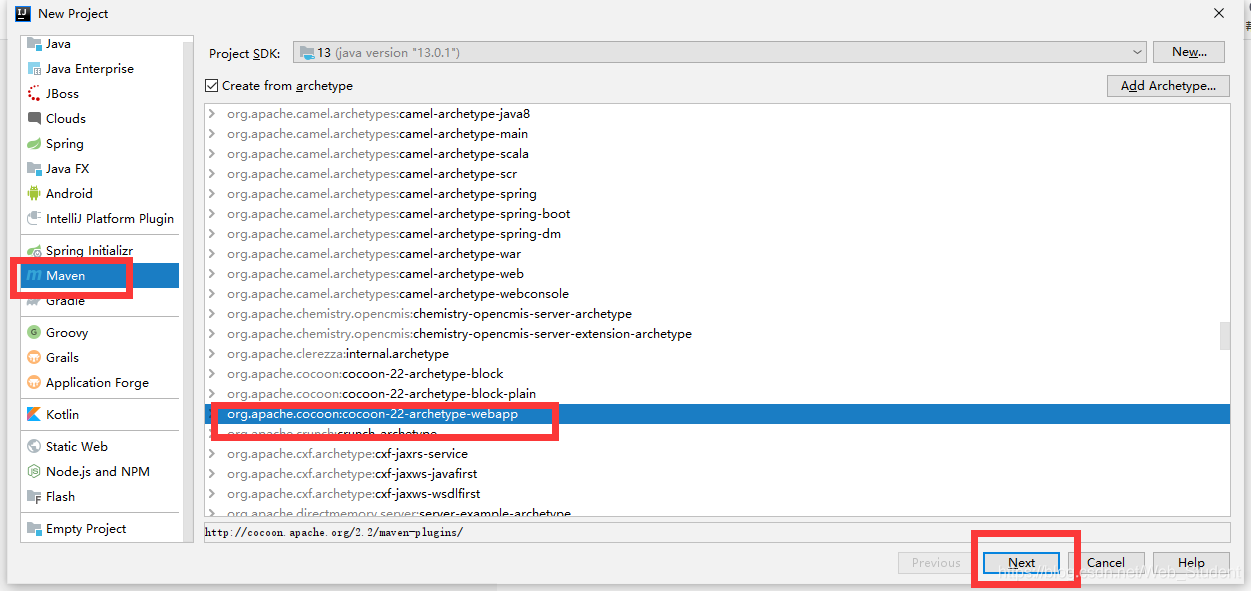Viewport: 1251px width, 591px height.
Task: Expand camel-archetype-web entry
Action: click(212, 274)
